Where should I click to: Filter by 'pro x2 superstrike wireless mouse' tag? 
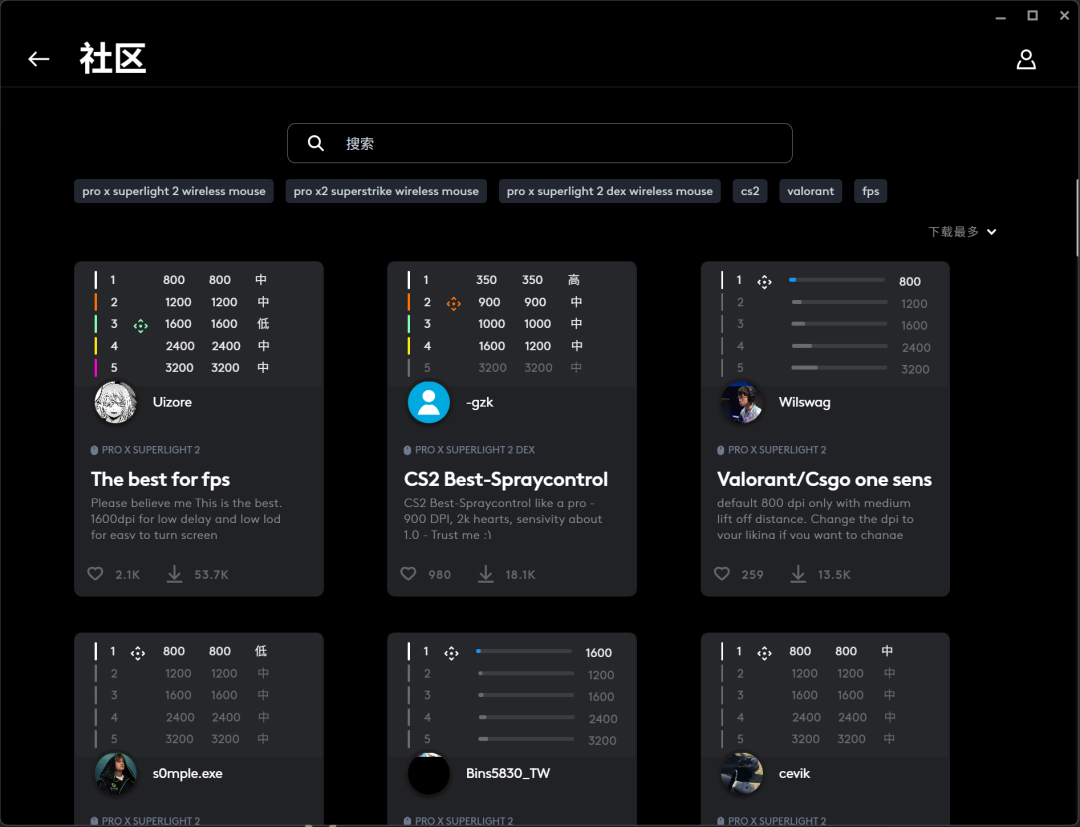(386, 191)
